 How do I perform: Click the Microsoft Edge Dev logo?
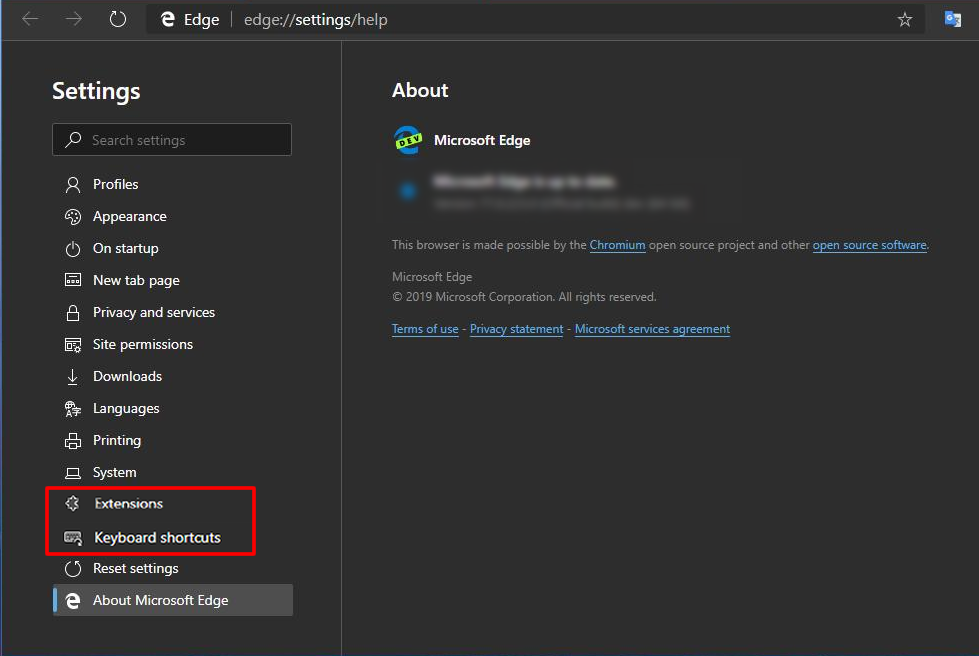click(x=408, y=140)
